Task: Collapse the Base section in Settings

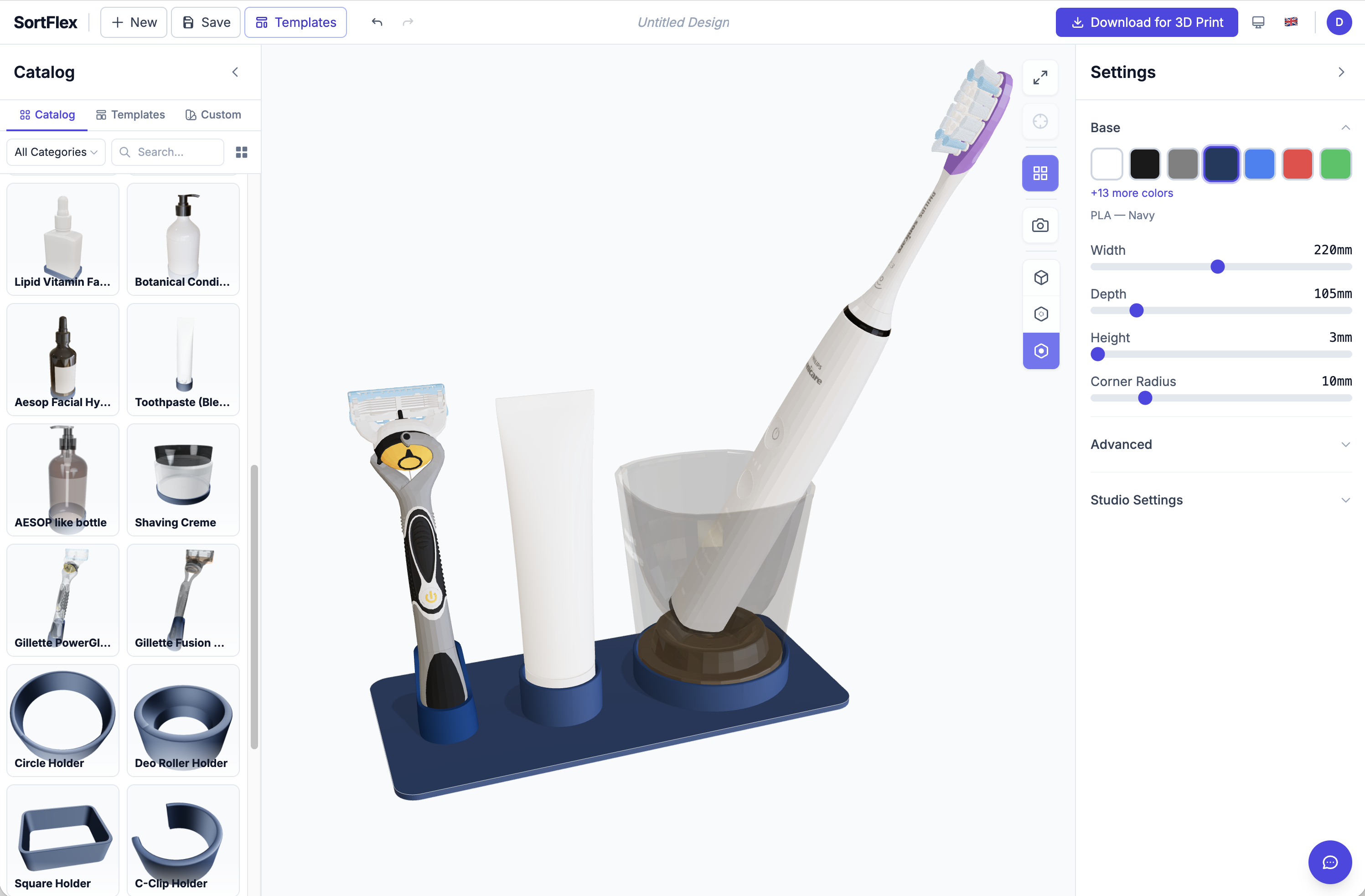Action: pyautogui.click(x=1345, y=127)
